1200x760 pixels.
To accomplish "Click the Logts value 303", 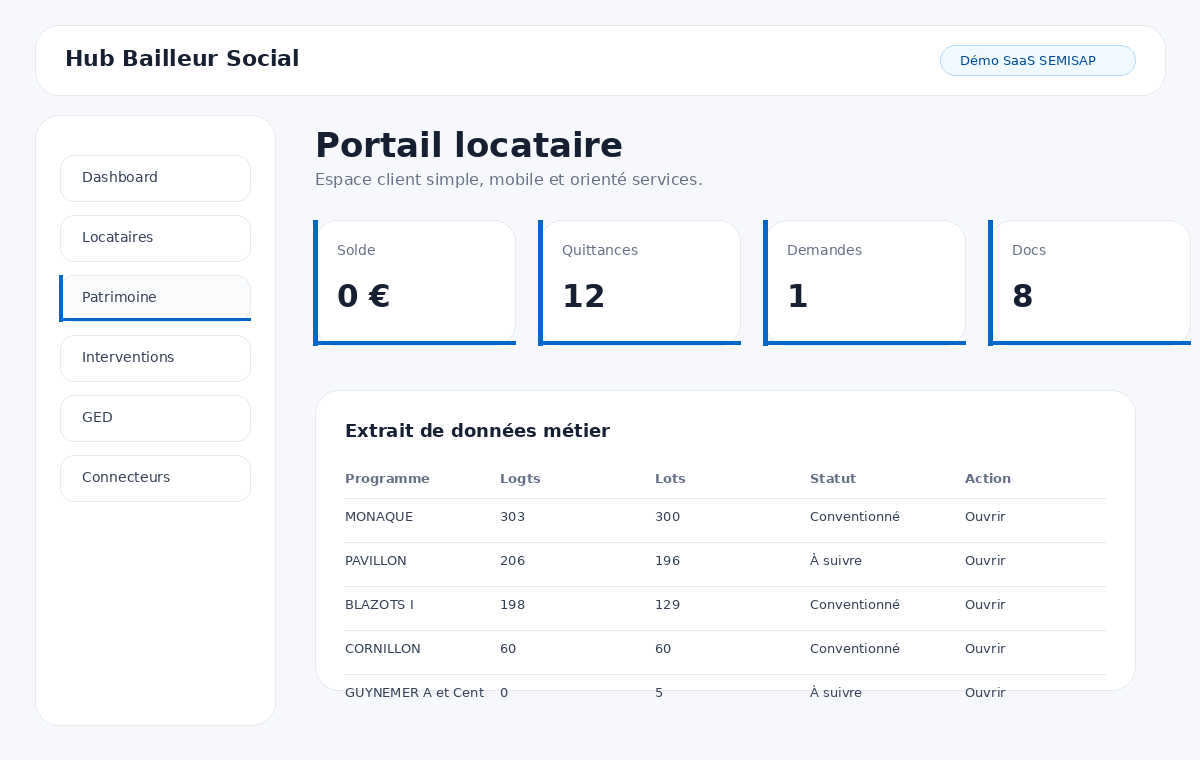I will pos(512,517).
